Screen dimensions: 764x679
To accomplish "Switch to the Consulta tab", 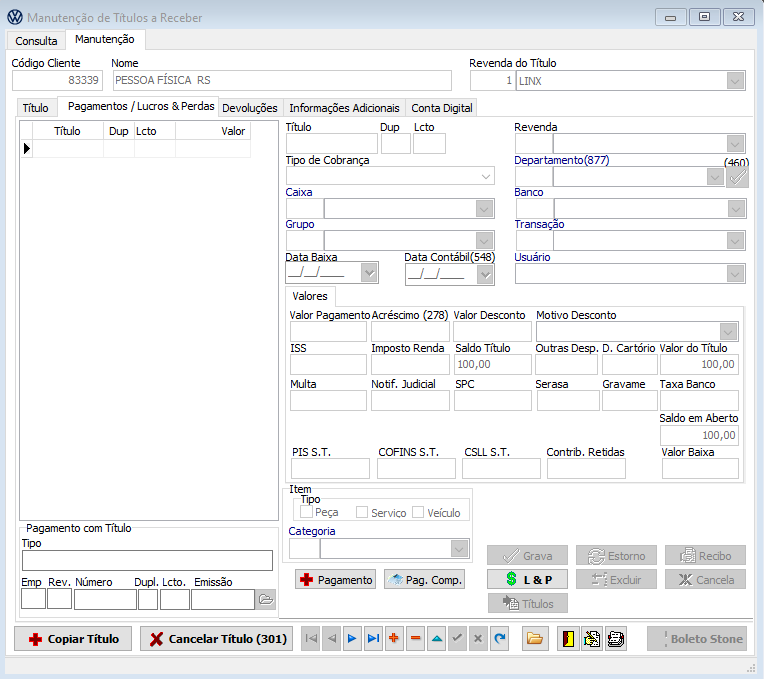I will [x=36, y=41].
